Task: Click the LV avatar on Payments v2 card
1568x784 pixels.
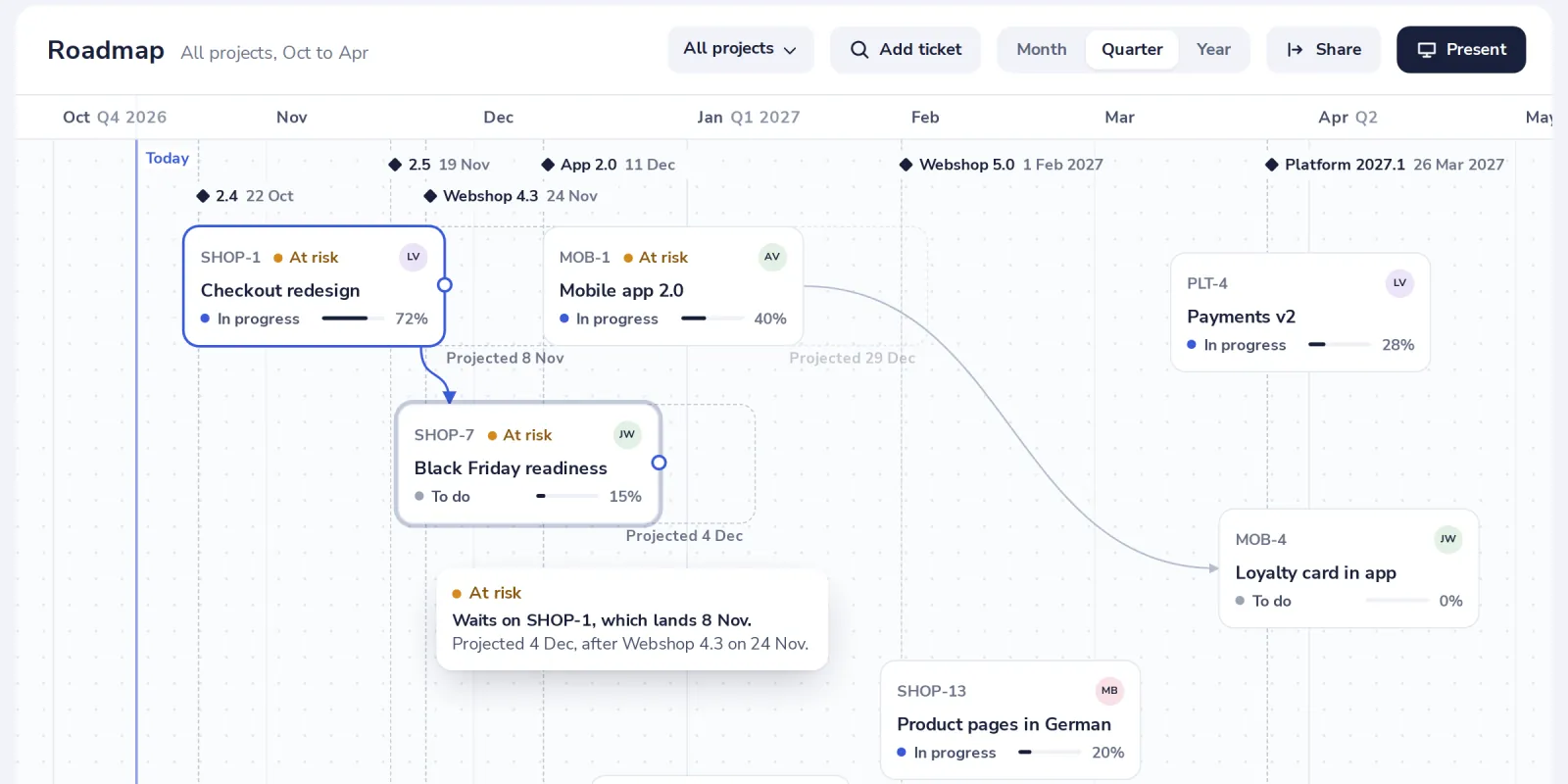Action: (x=1399, y=283)
